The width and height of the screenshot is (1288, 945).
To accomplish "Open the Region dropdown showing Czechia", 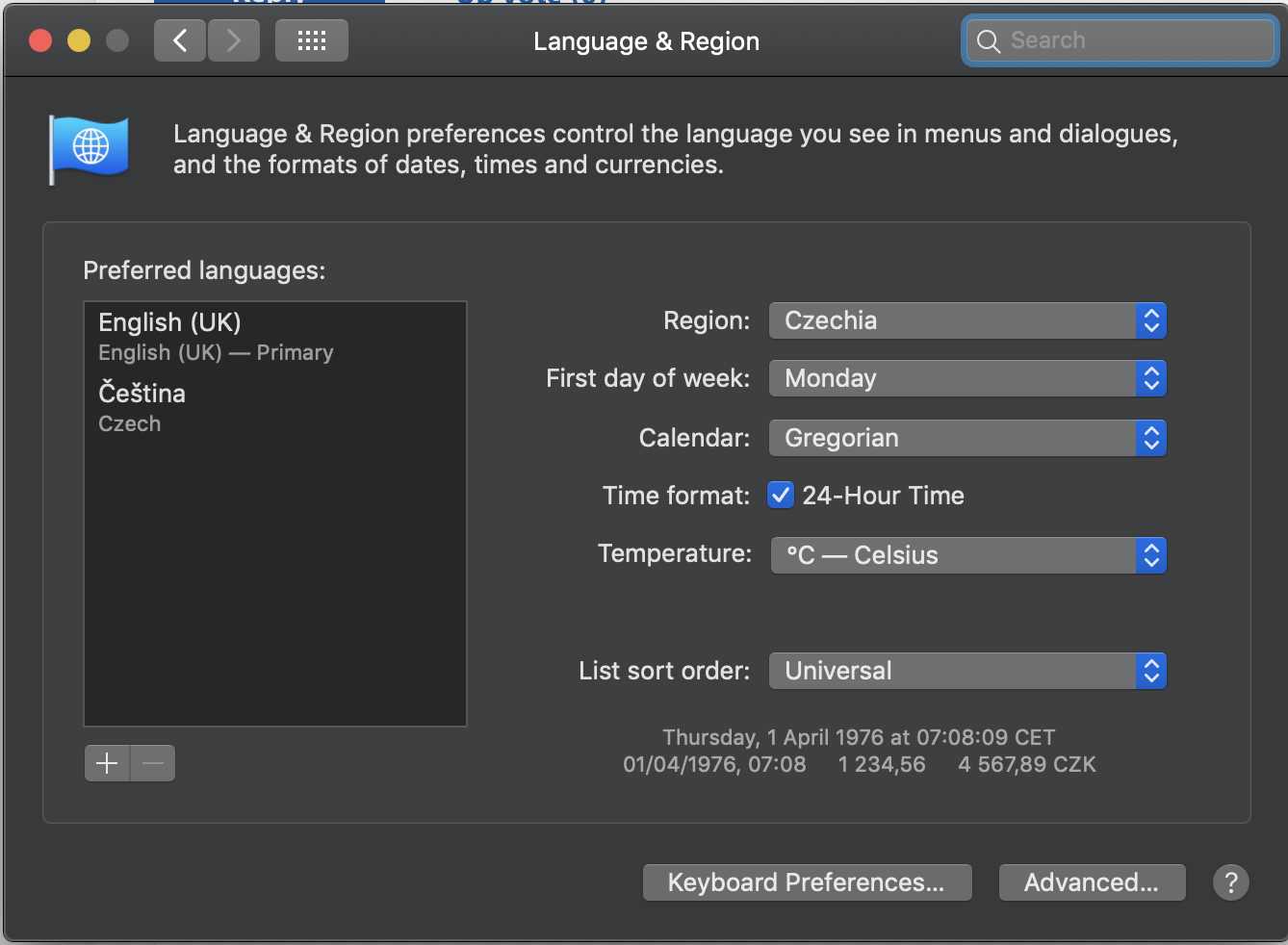I will pyautogui.click(x=966, y=320).
